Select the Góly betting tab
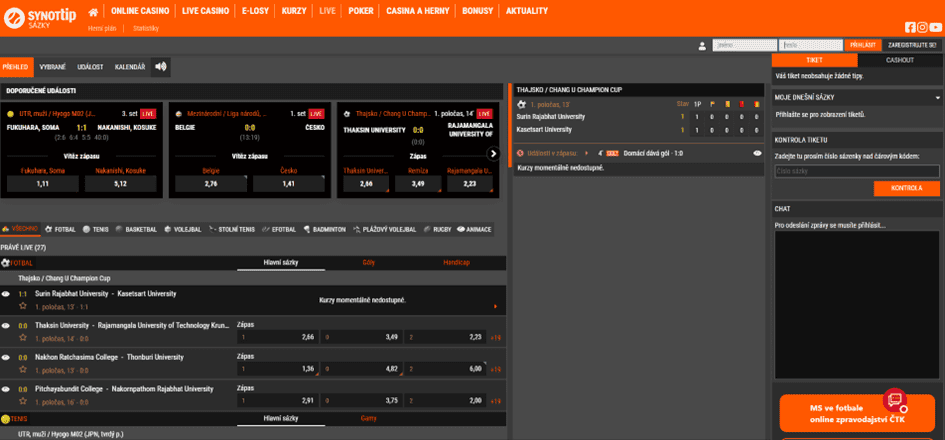Viewport: 945px width, 440px height. click(x=369, y=263)
